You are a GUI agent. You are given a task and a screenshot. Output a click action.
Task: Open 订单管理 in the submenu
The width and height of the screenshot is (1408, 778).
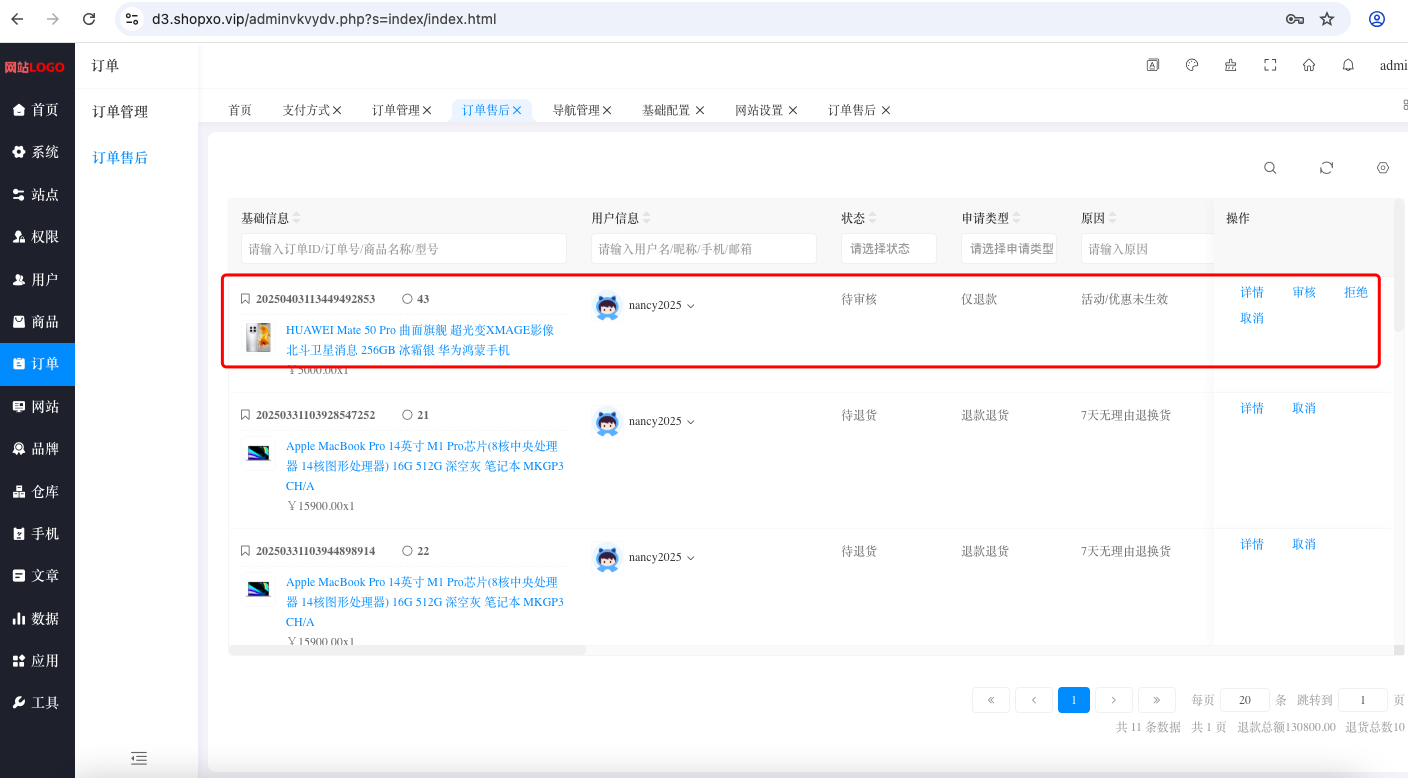coord(120,112)
